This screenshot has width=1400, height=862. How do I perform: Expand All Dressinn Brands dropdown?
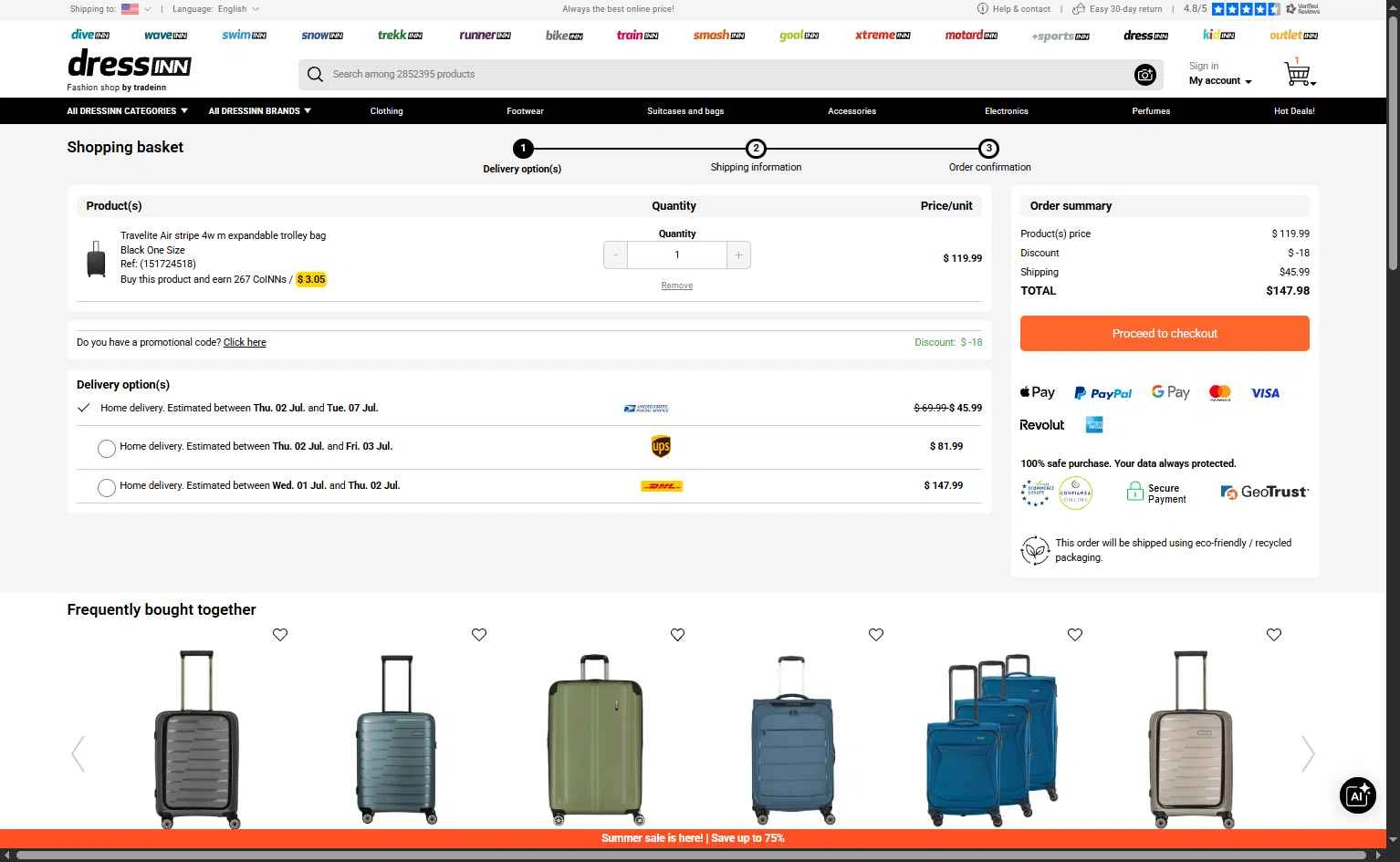coord(259,111)
